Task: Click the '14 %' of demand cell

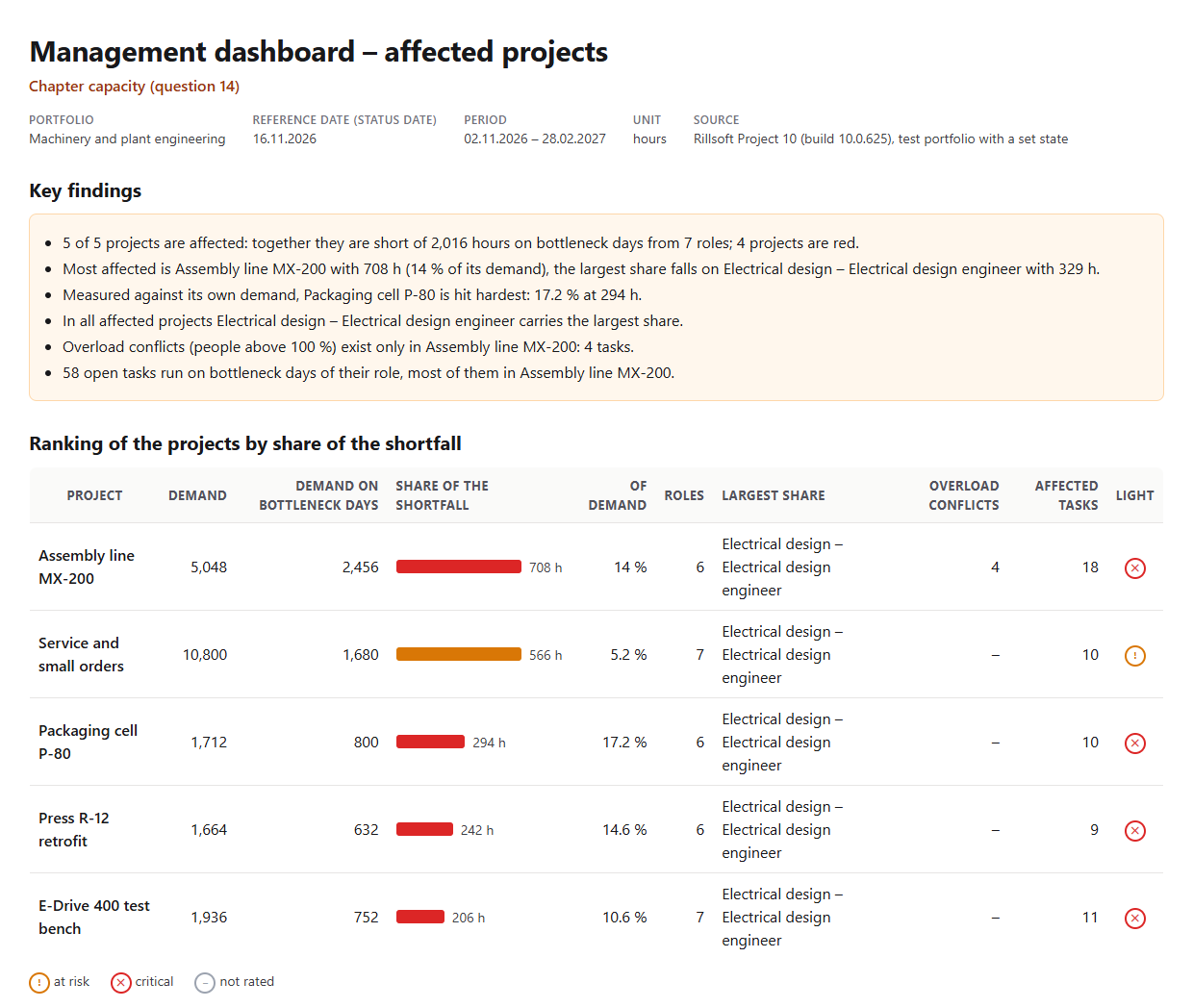Action: point(630,567)
